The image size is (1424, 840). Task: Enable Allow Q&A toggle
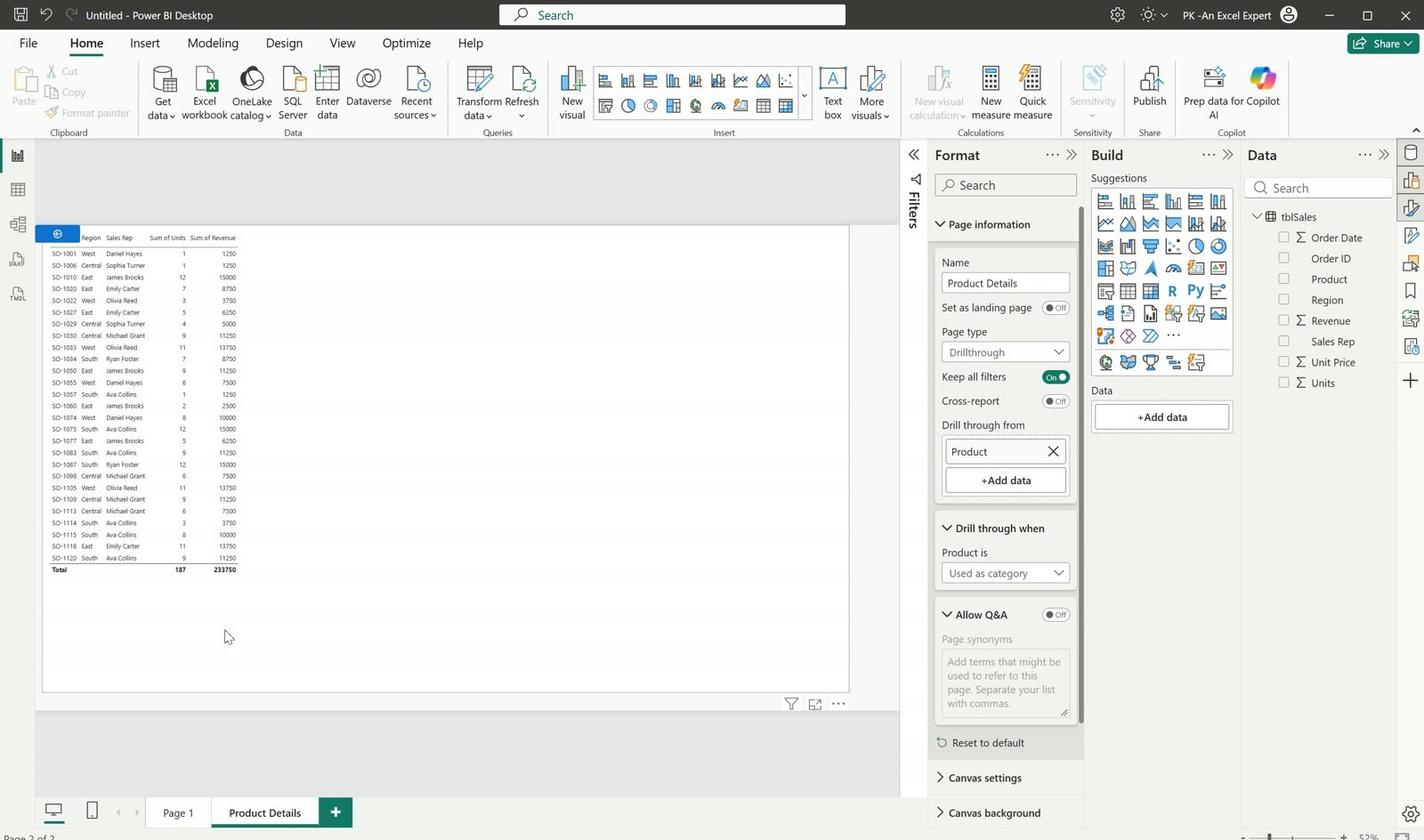tap(1056, 615)
